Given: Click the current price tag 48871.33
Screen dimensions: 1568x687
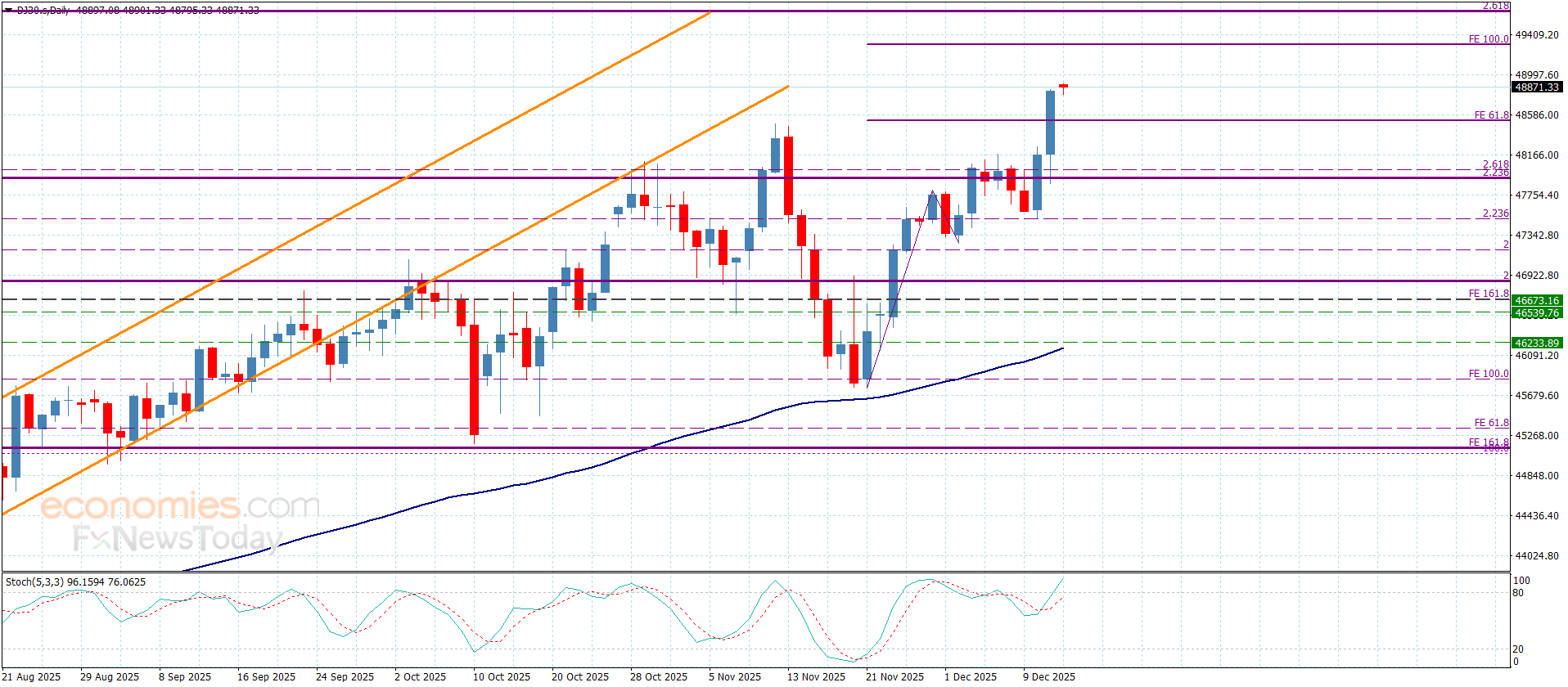Looking at the screenshot, I should pyautogui.click(x=1537, y=87).
